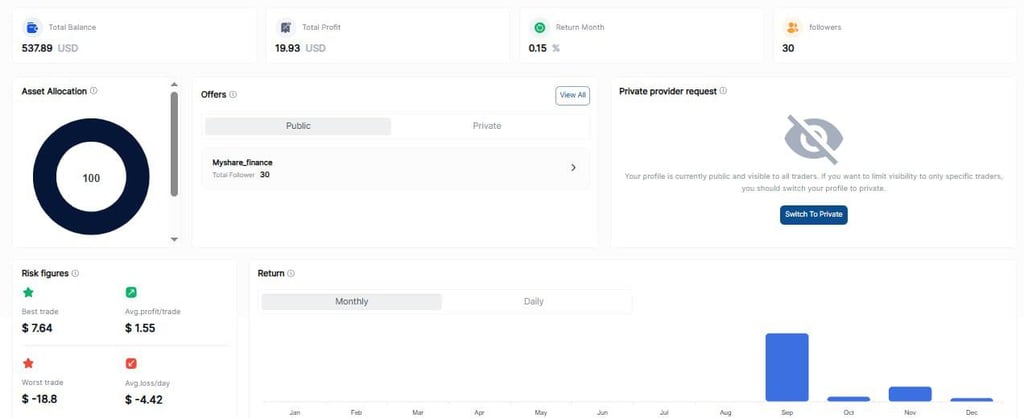Click the Private provider request info icon
The image size is (1024, 418).
pos(723,91)
